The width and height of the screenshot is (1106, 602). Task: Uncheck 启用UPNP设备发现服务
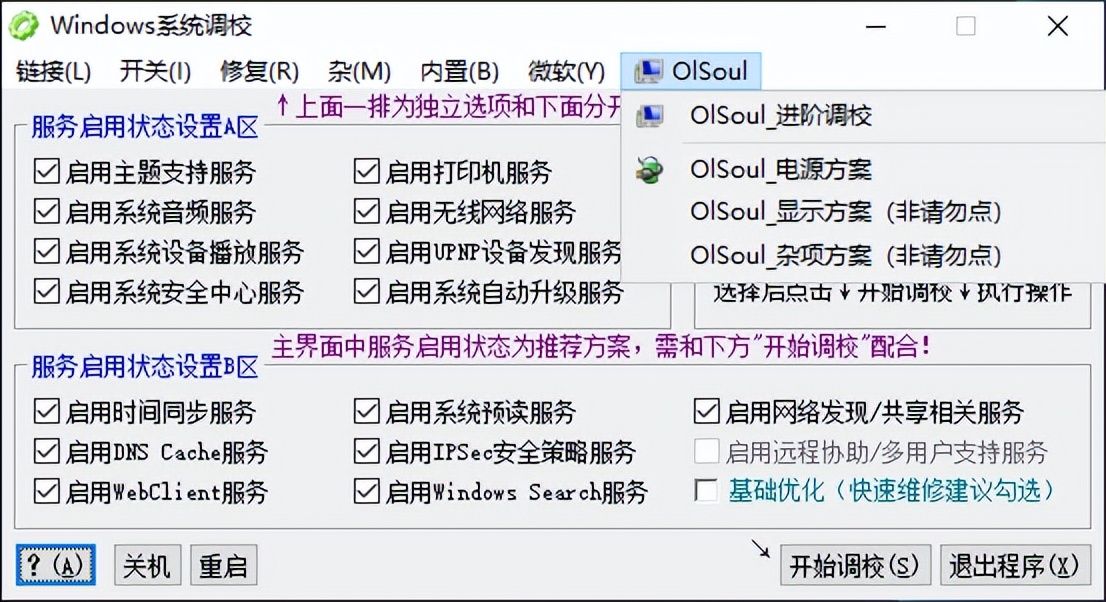[x=363, y=251]
